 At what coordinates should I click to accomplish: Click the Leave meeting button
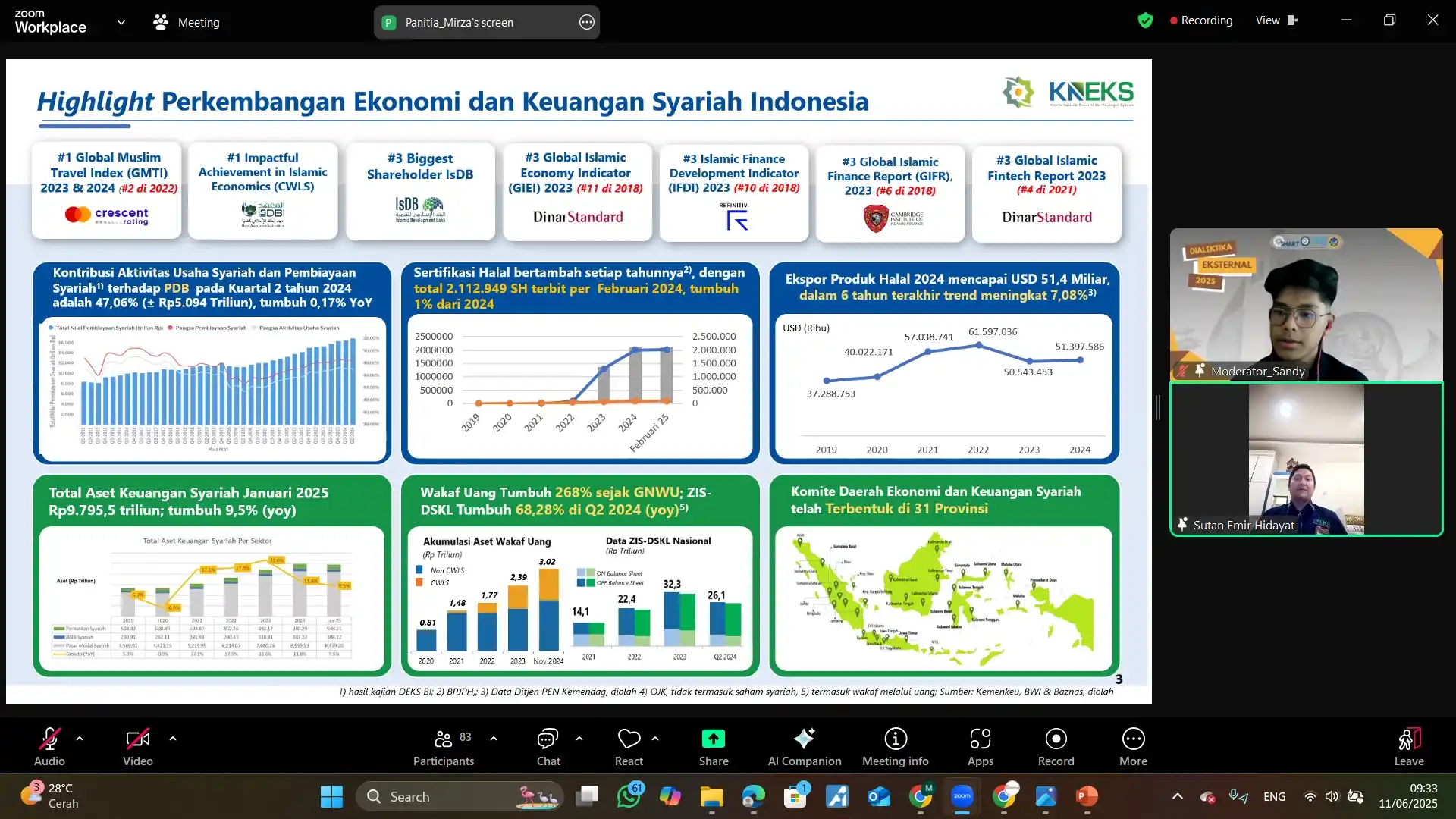click(x=1409, y=747)
